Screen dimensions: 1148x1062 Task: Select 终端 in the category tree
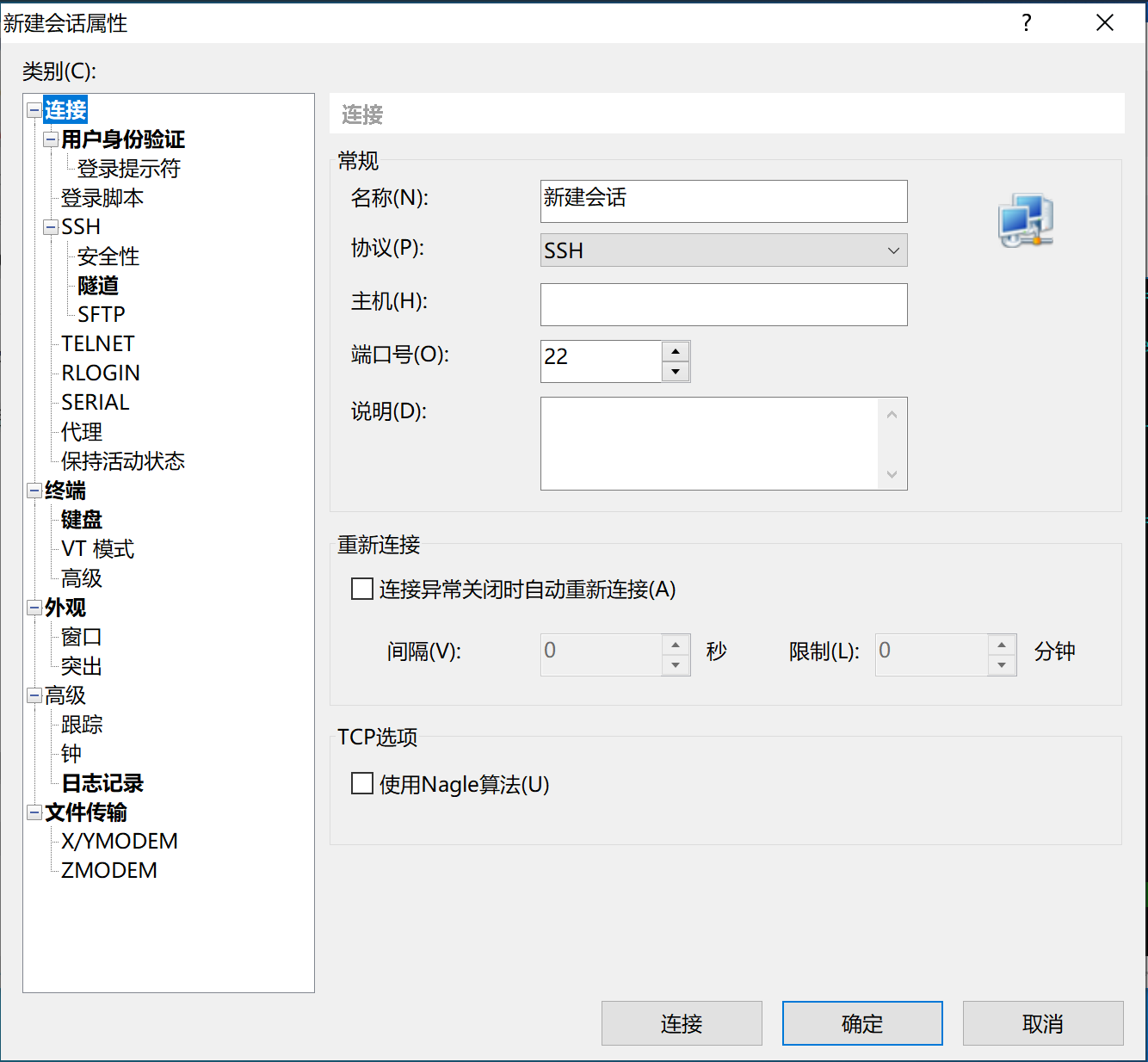pos(65,491)
